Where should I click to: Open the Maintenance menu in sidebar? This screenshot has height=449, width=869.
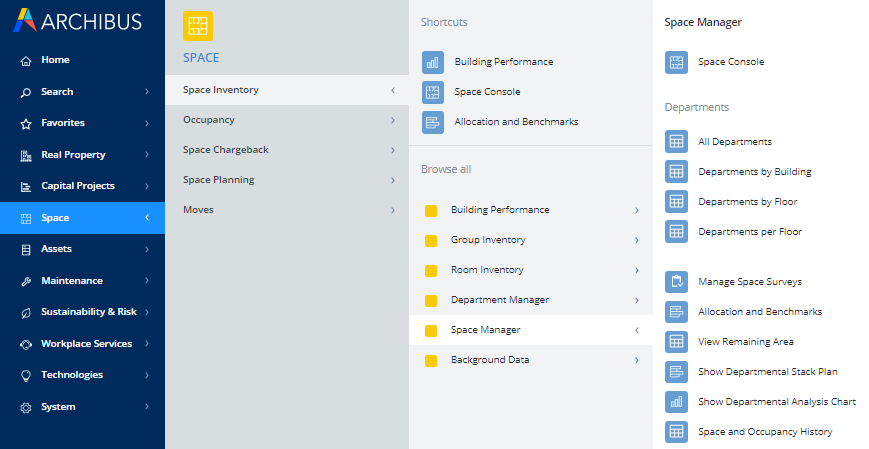tap(83, 281)
